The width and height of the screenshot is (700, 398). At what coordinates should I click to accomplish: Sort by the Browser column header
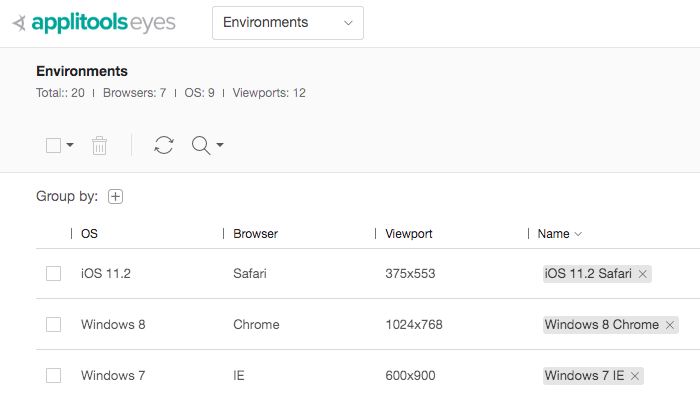click(255, 234)
